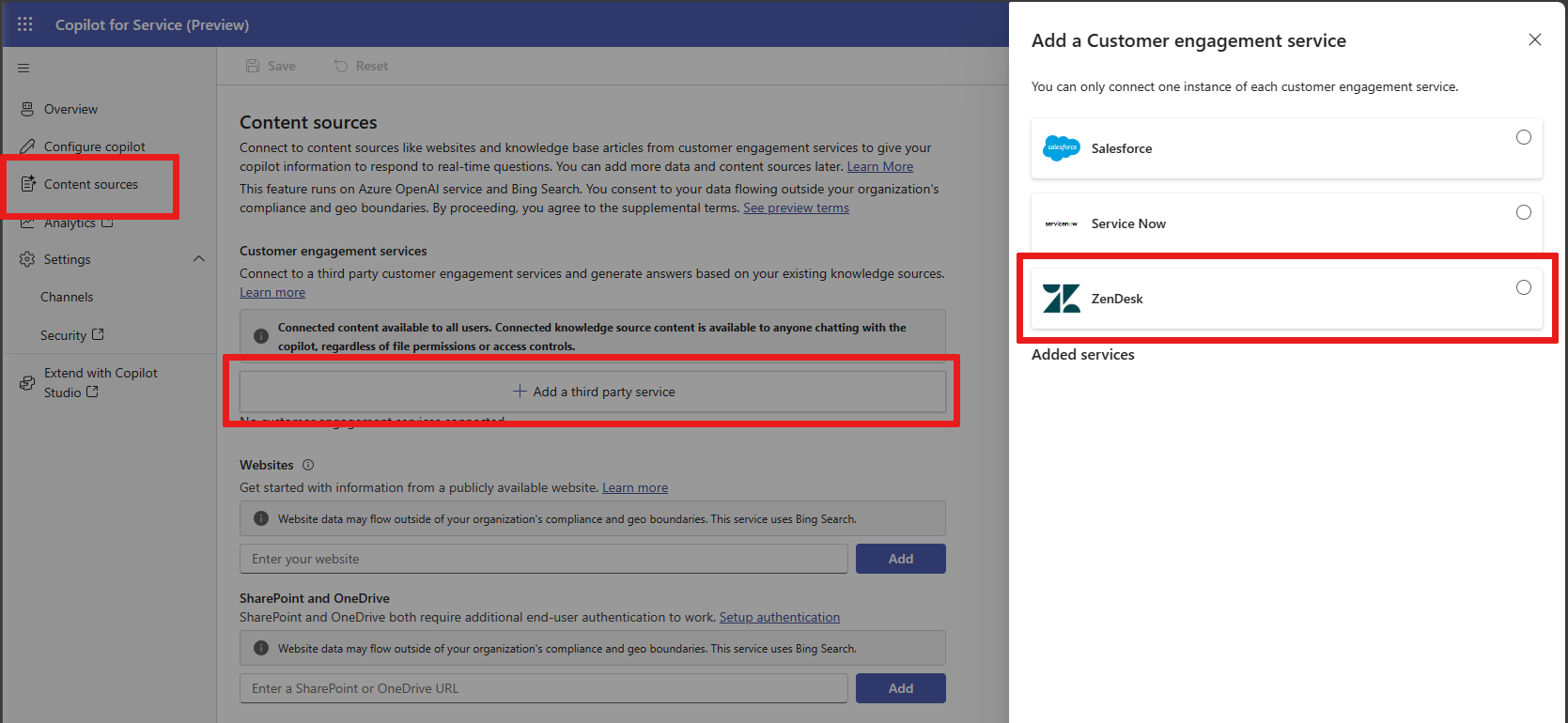
Task: Go to Channels under Settings
Action: pyautogui.click(x=67, y=297)
